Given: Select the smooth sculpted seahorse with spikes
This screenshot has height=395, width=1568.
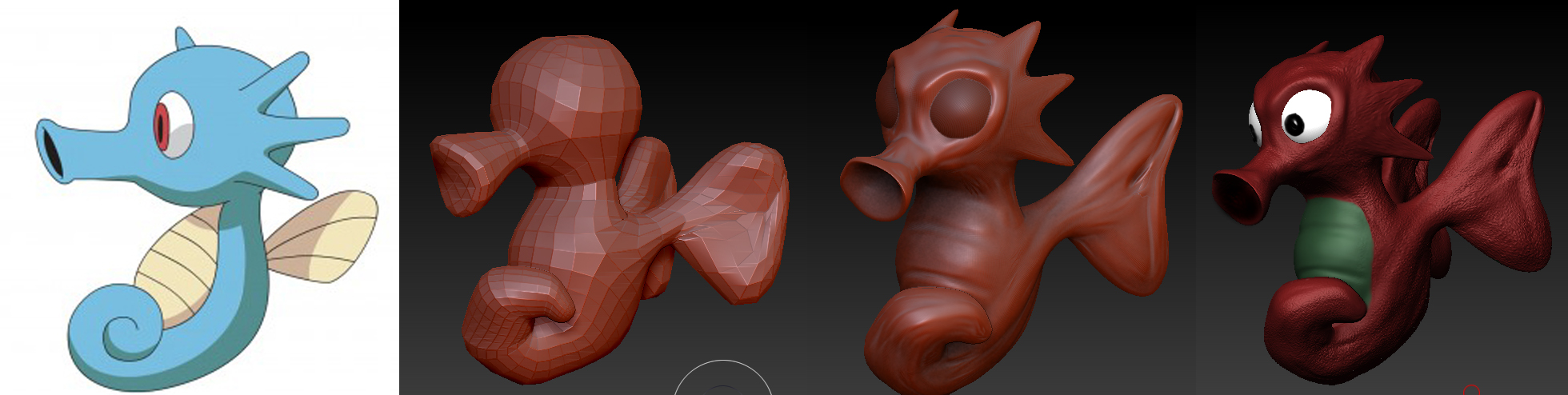Looking at the screenshot, I should pos(1011,201).
